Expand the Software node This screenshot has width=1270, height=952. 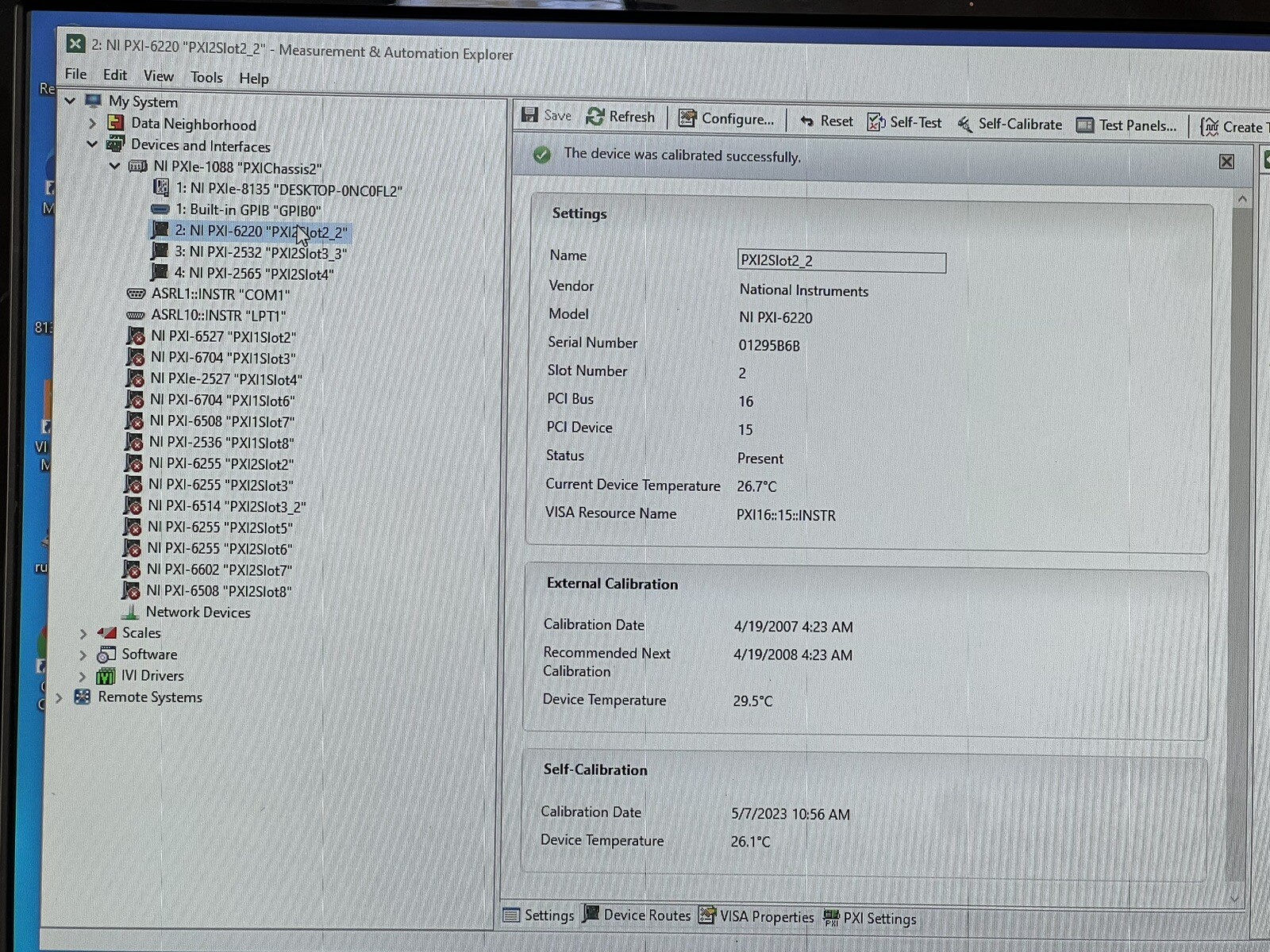83,654
